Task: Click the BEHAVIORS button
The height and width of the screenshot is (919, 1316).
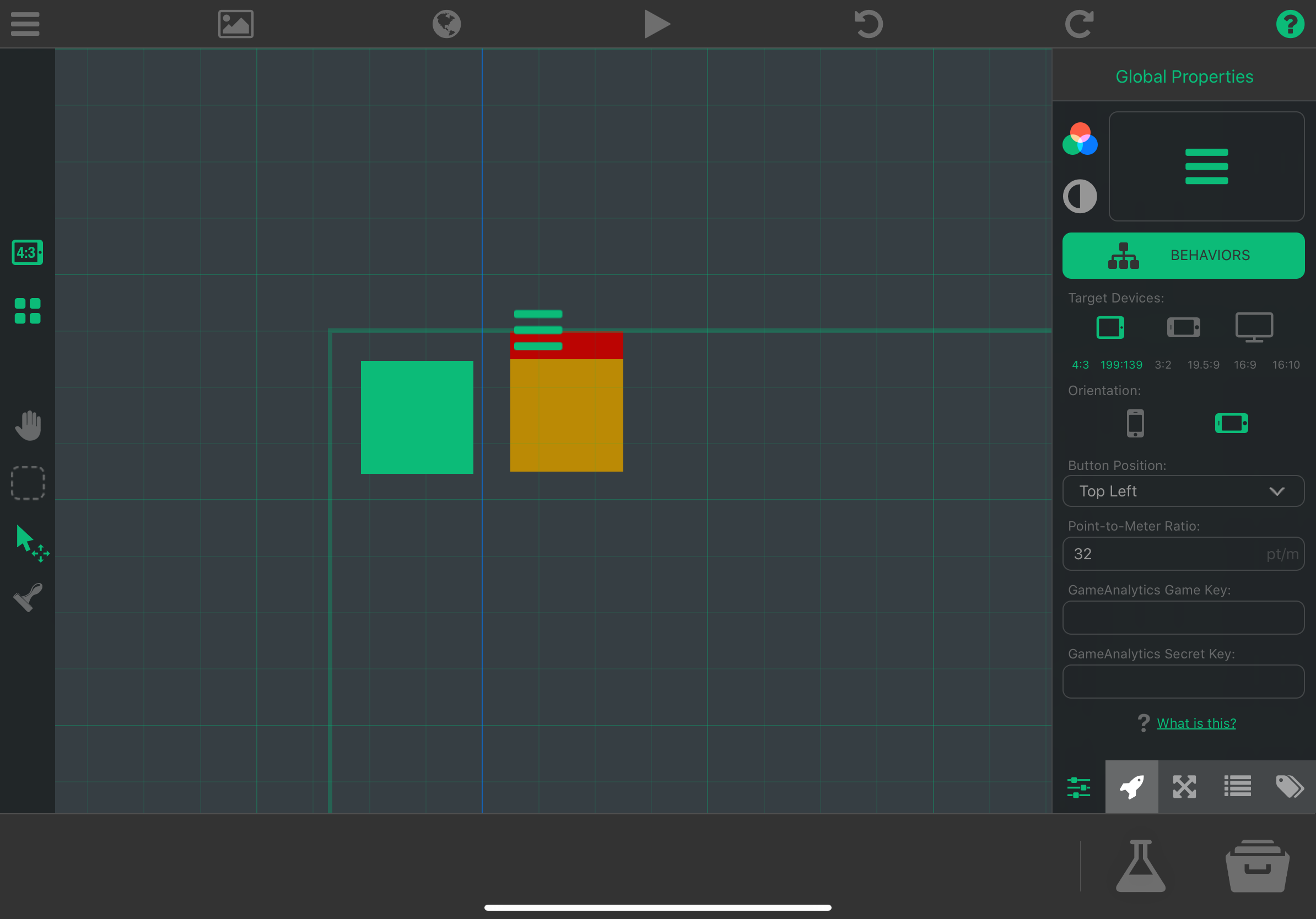Action: pos(1183,256)
